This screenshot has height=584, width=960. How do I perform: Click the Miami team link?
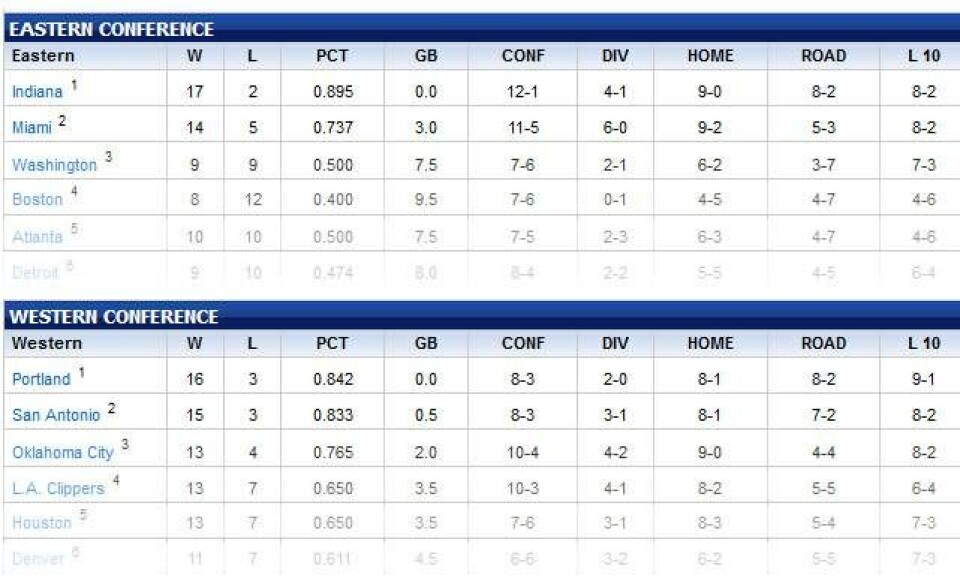(x=32, y=128)
